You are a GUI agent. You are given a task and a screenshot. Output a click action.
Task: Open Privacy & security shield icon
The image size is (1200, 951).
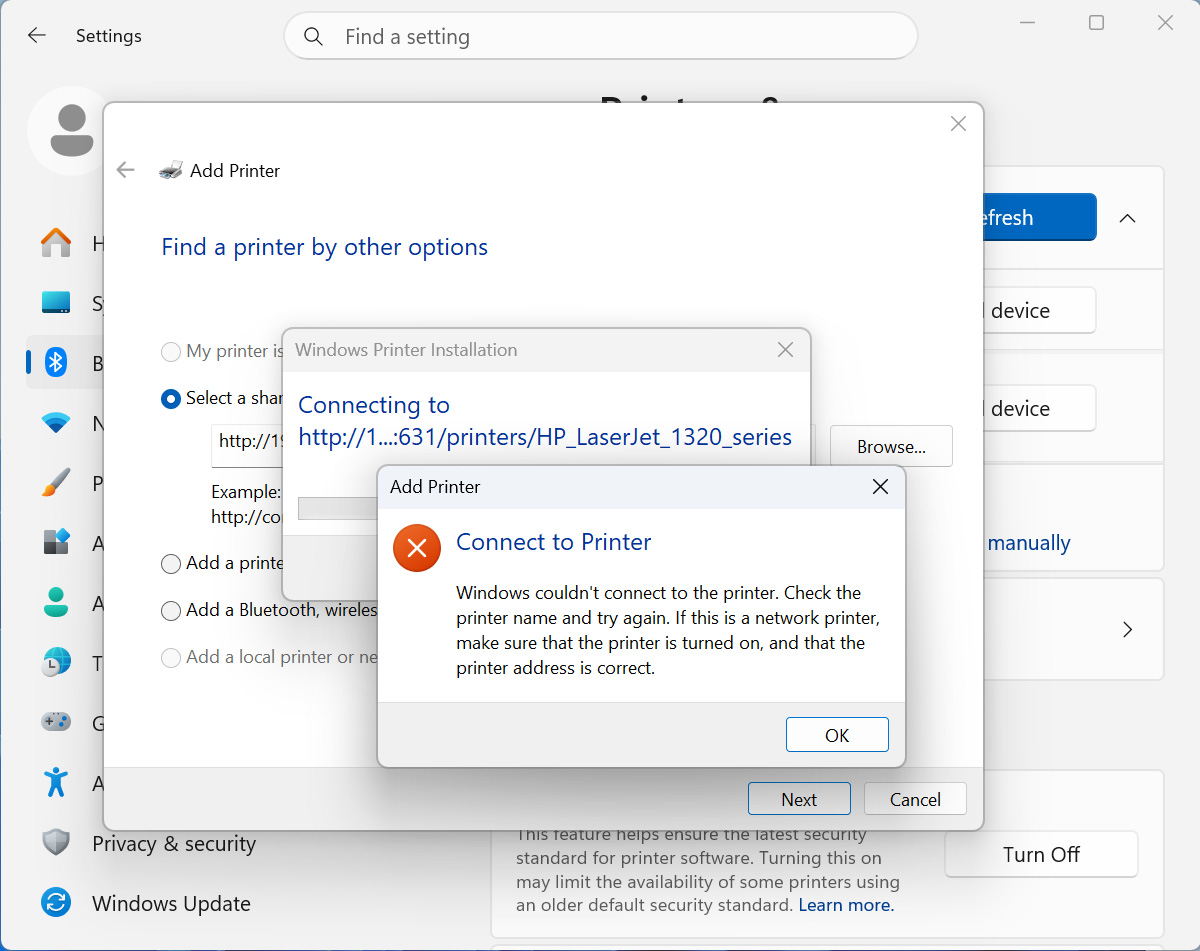(56, 843)
